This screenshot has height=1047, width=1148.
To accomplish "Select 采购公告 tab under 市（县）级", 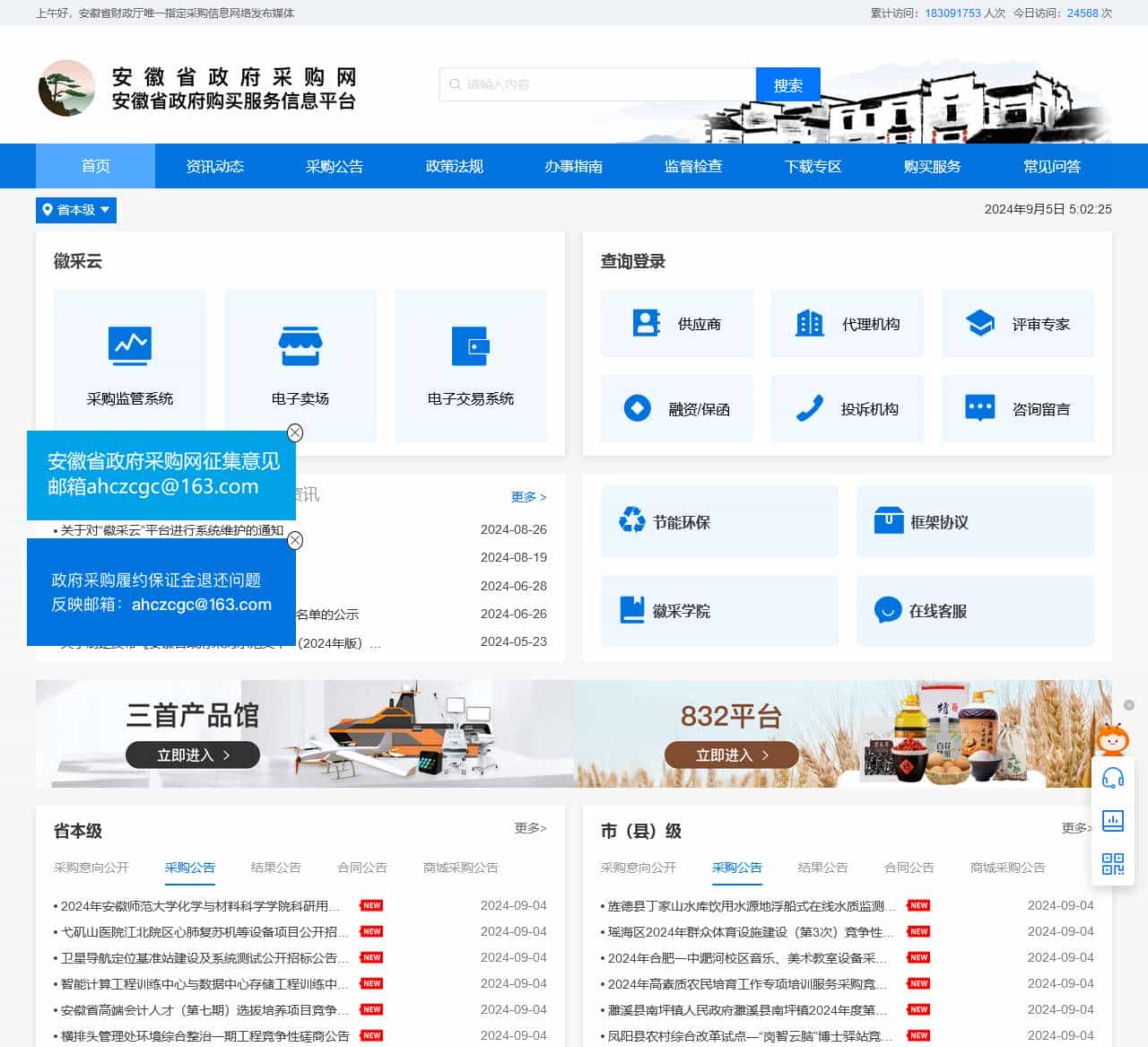I will pos(737,868).
